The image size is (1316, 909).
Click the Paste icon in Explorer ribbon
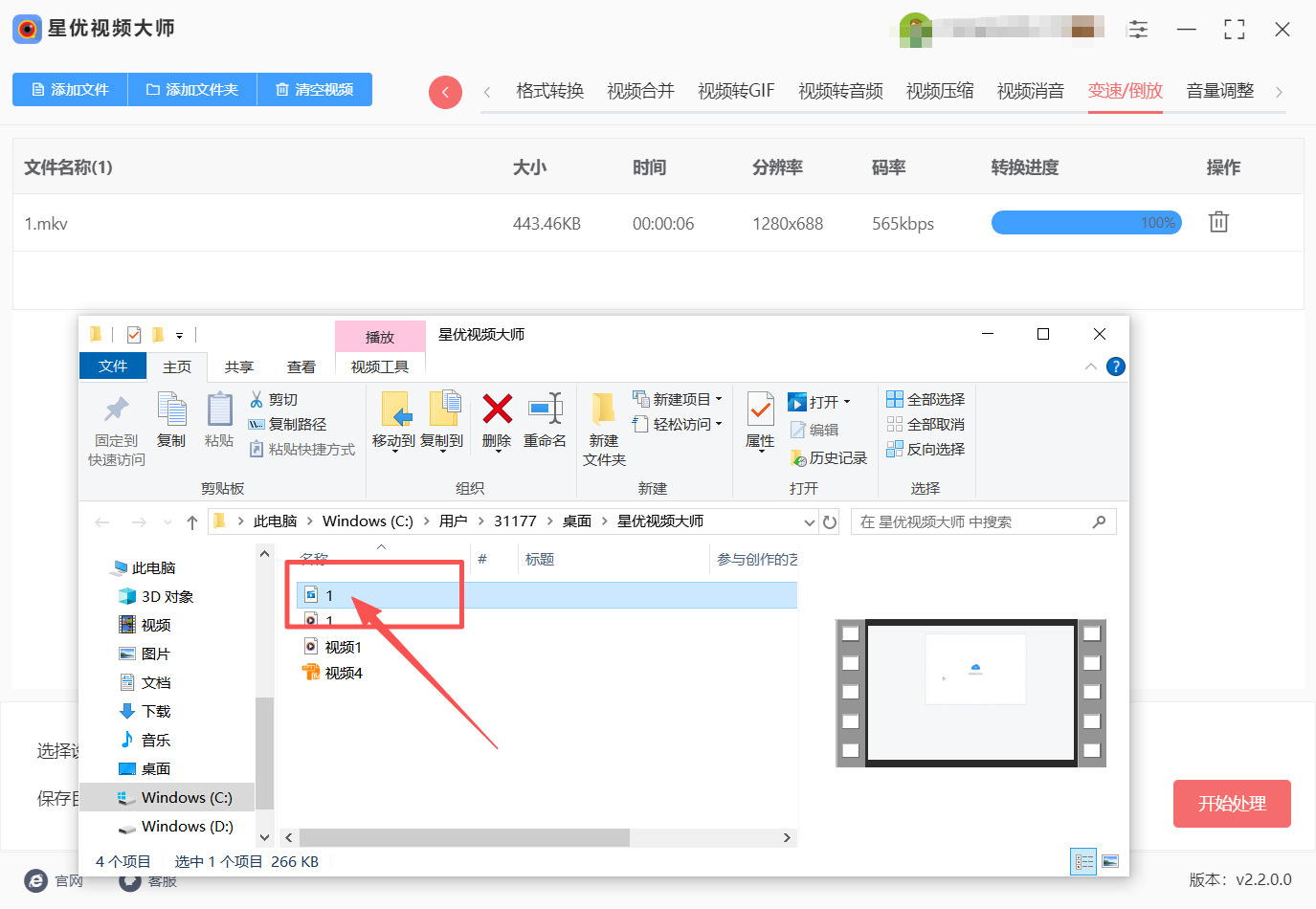pyautogui.click(x=219, y=410)
